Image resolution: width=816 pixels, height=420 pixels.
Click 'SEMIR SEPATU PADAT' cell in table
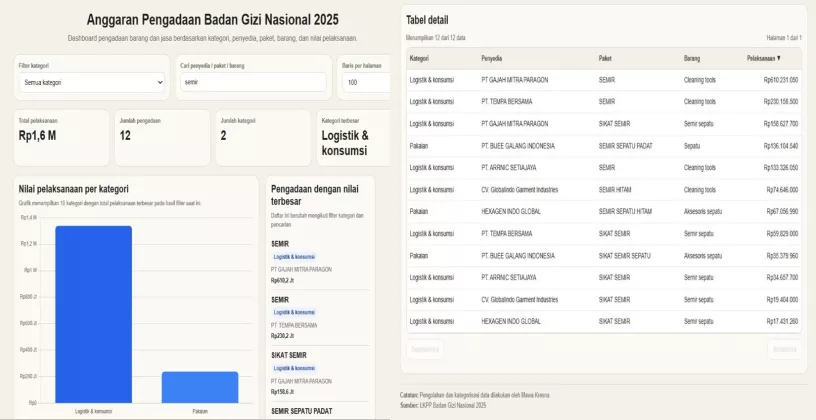pyautogui.click(x=625, y=146)
